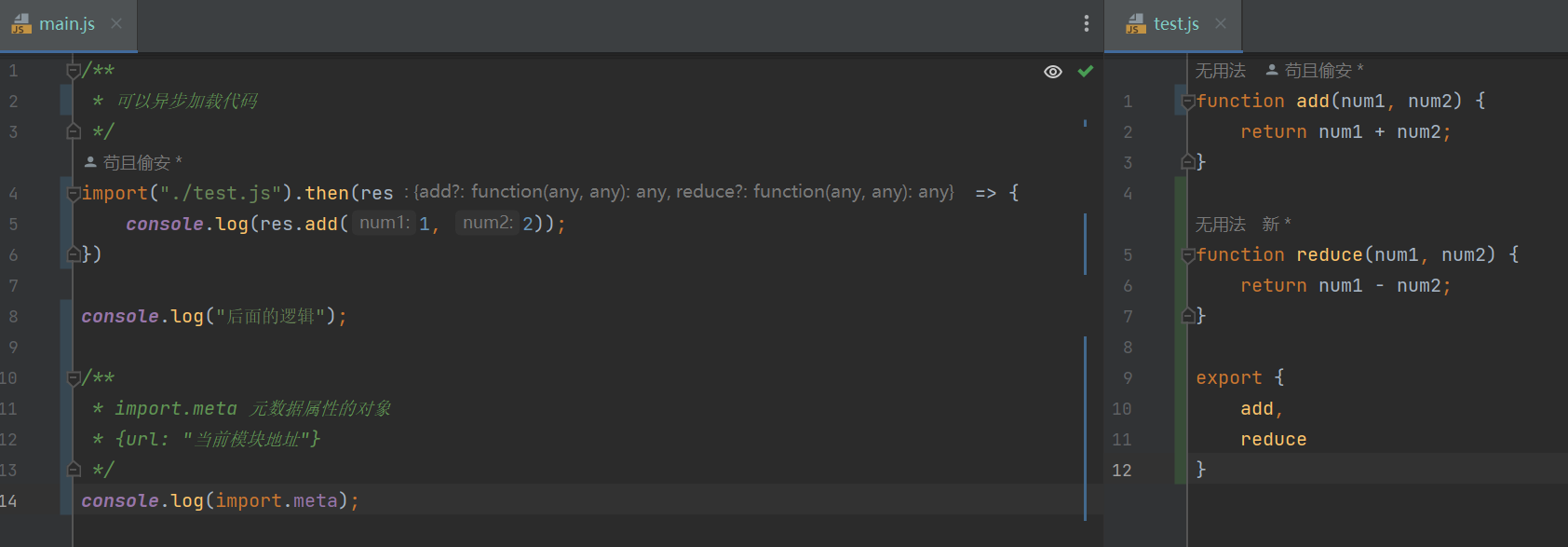Viewport: 1568px width, 547px height.
Task: Close the test.js tab
Action: (1221, 23)
